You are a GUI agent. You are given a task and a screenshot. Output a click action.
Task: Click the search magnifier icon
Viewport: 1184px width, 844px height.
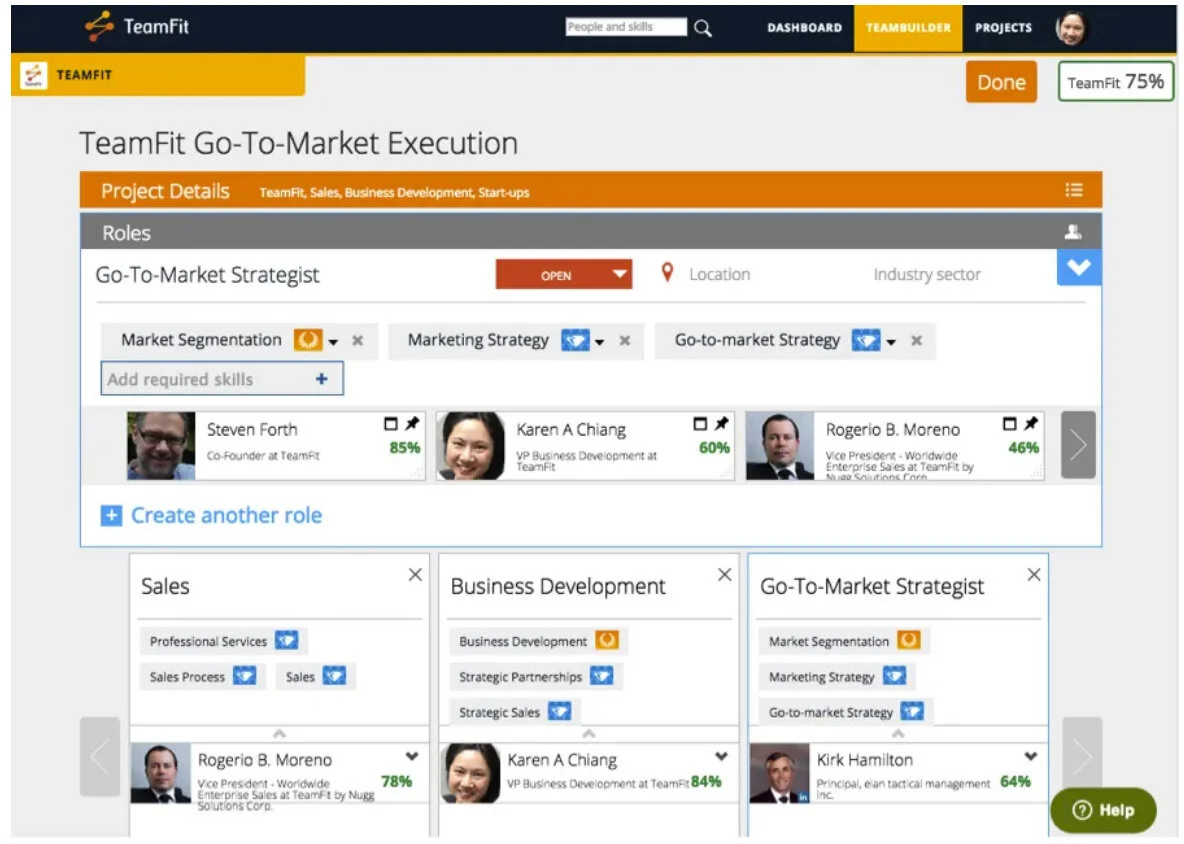tap(702, 29)
